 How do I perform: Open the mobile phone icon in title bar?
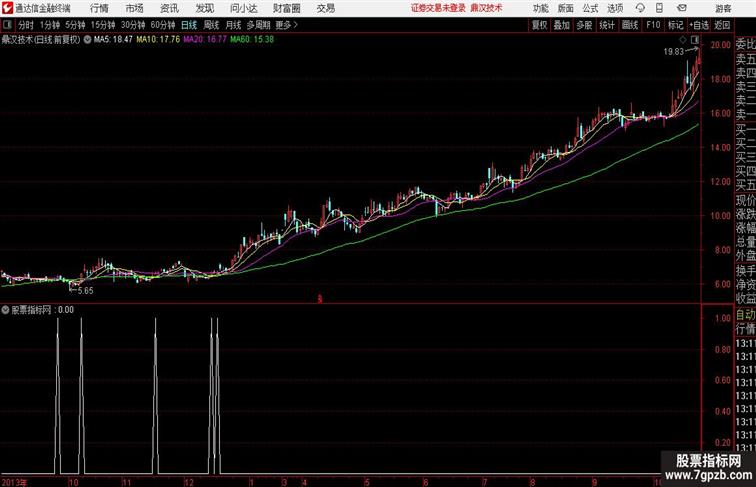[x=659, y=8]
